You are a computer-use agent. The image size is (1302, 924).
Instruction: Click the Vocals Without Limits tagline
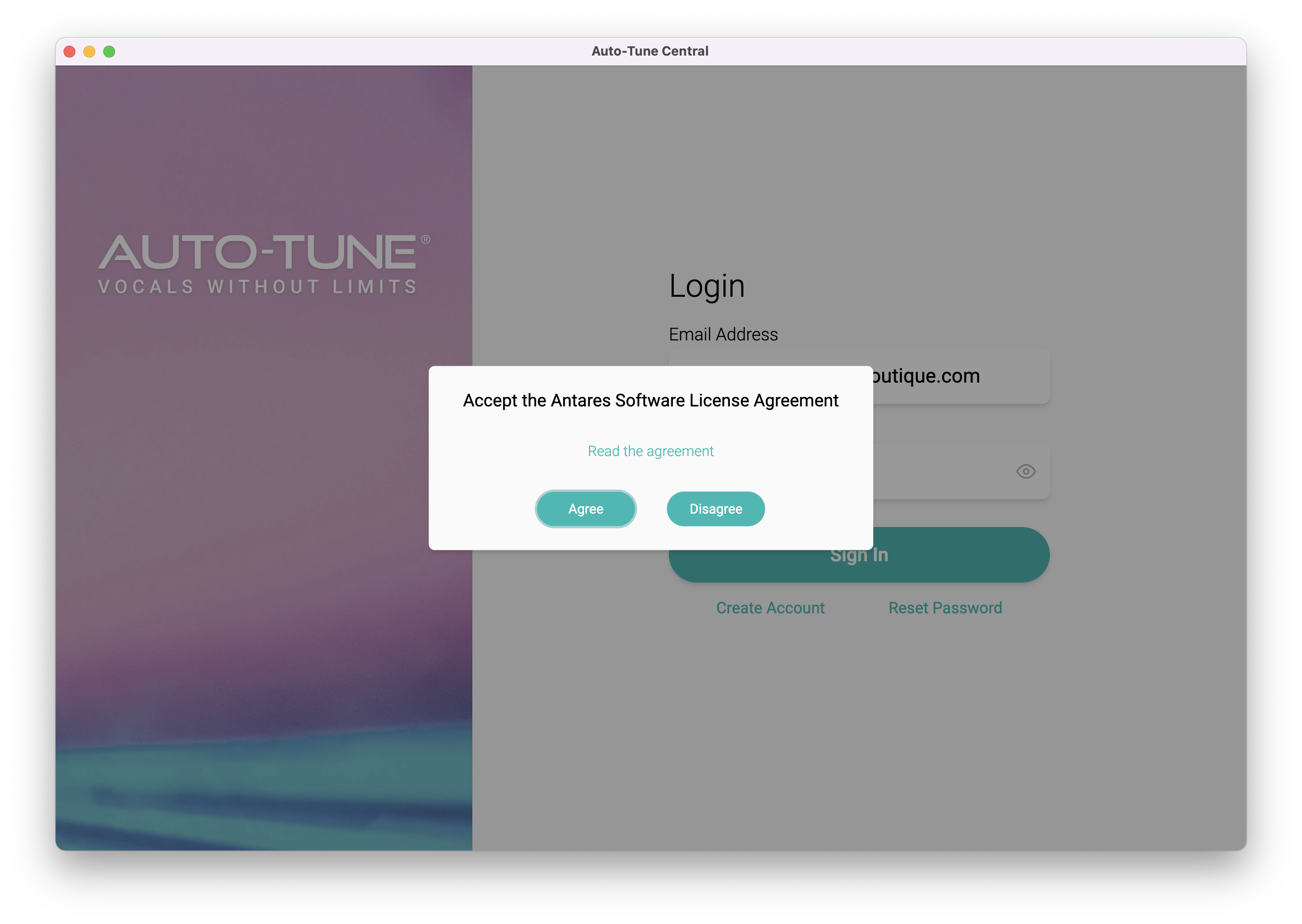point(258,287)
